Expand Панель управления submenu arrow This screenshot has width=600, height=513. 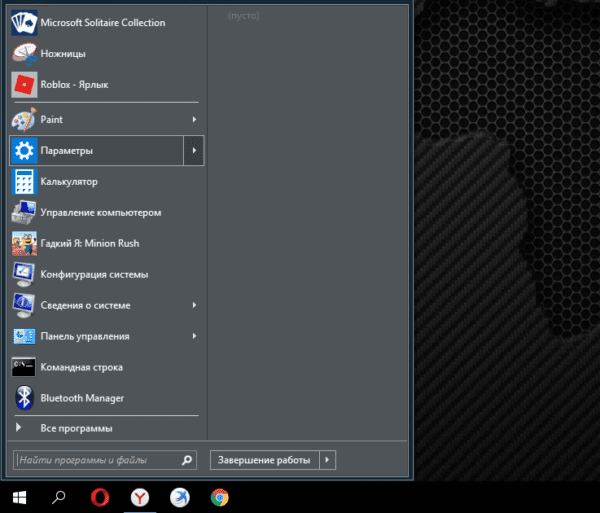194,336
